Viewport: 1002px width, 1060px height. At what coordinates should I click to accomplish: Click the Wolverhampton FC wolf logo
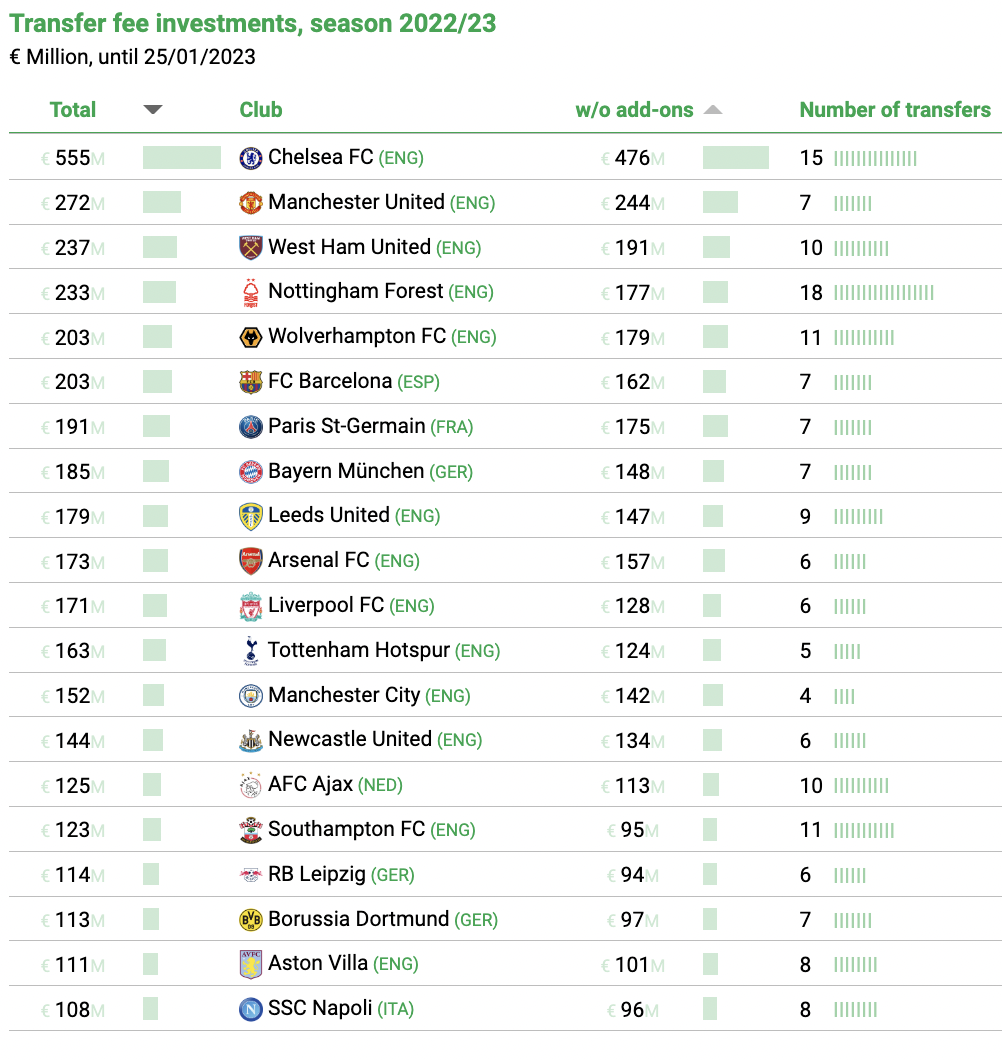[x=251, y=337]
